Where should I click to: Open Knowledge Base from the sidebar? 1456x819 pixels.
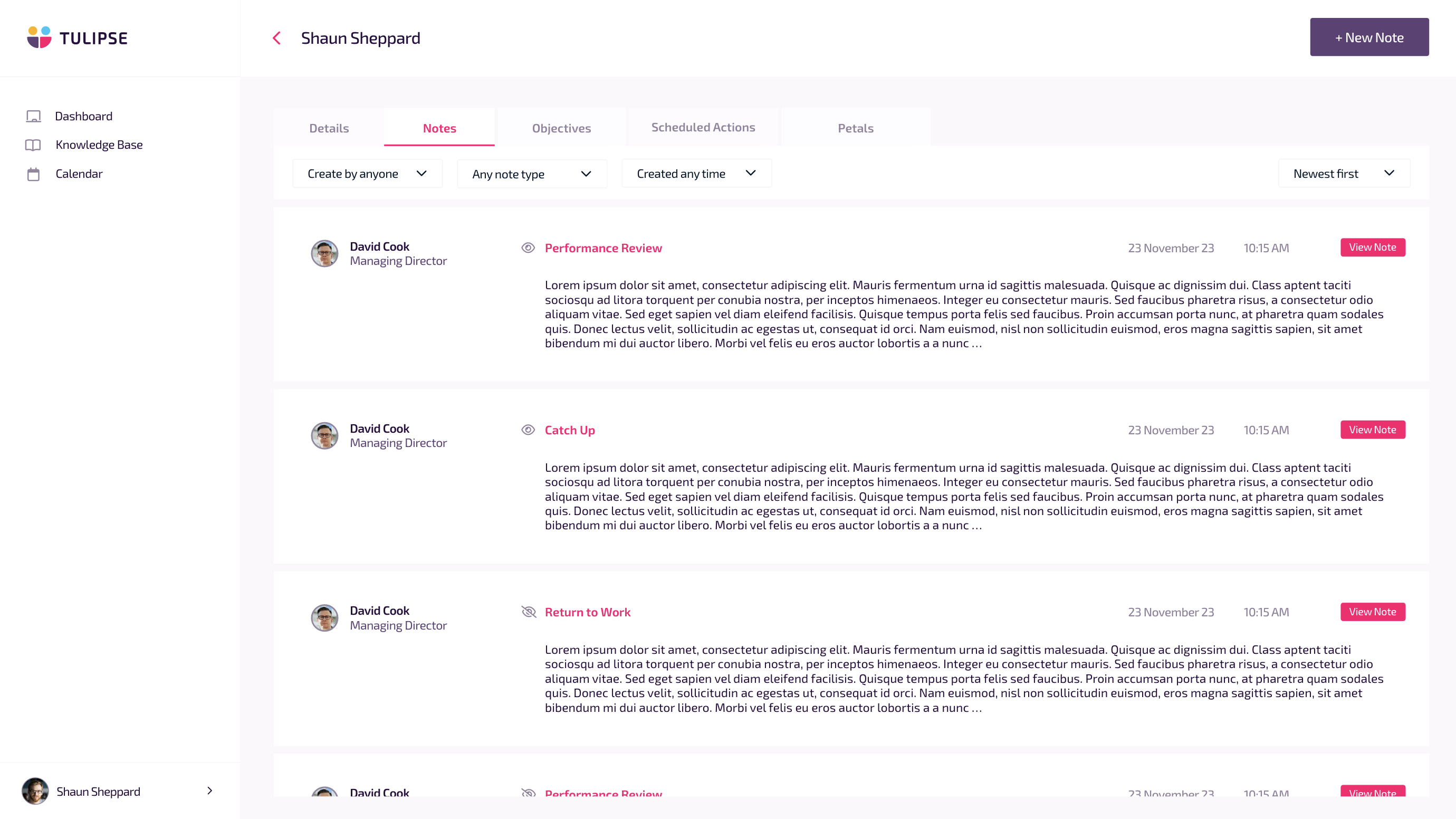tap(99, 145)
